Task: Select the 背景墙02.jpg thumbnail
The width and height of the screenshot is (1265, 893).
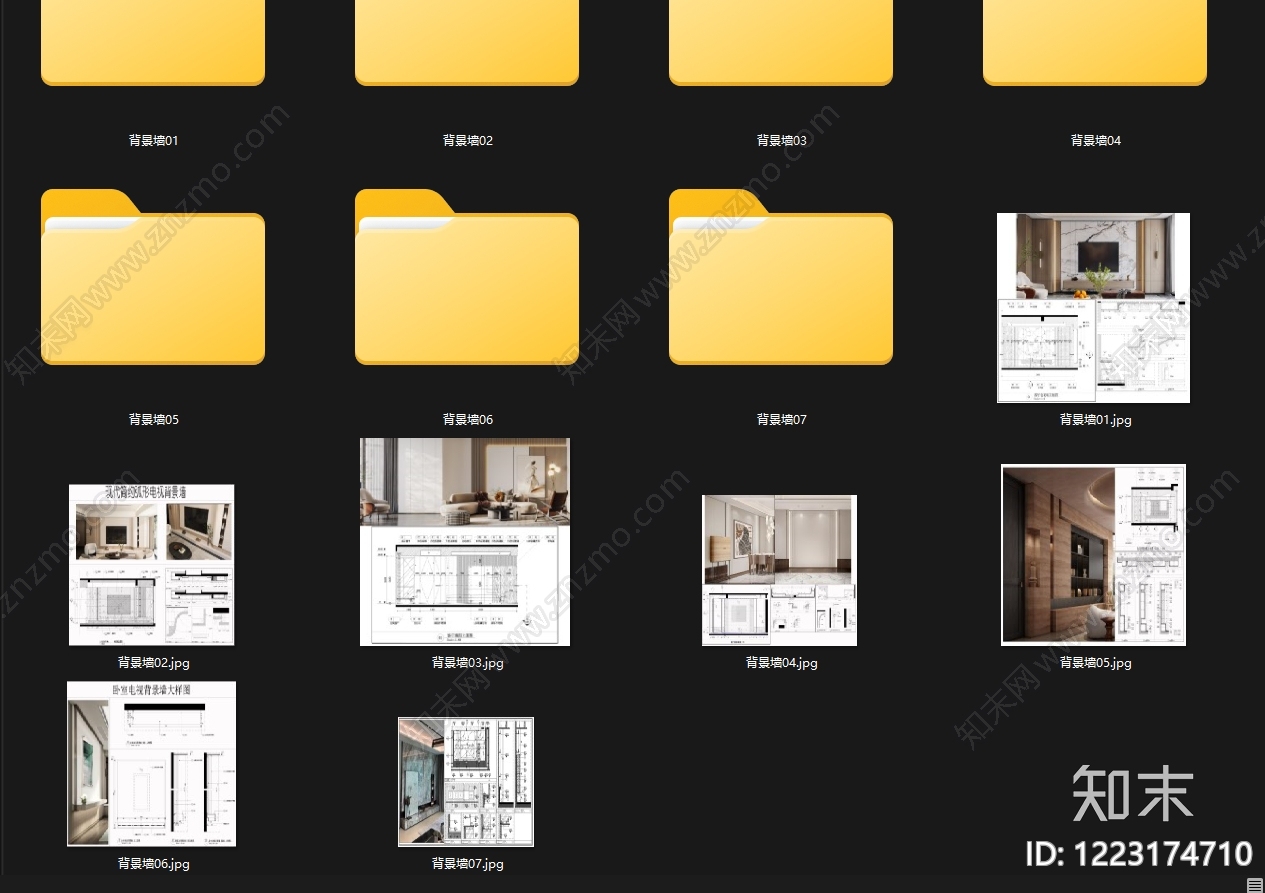Action: tap(151, 565)
